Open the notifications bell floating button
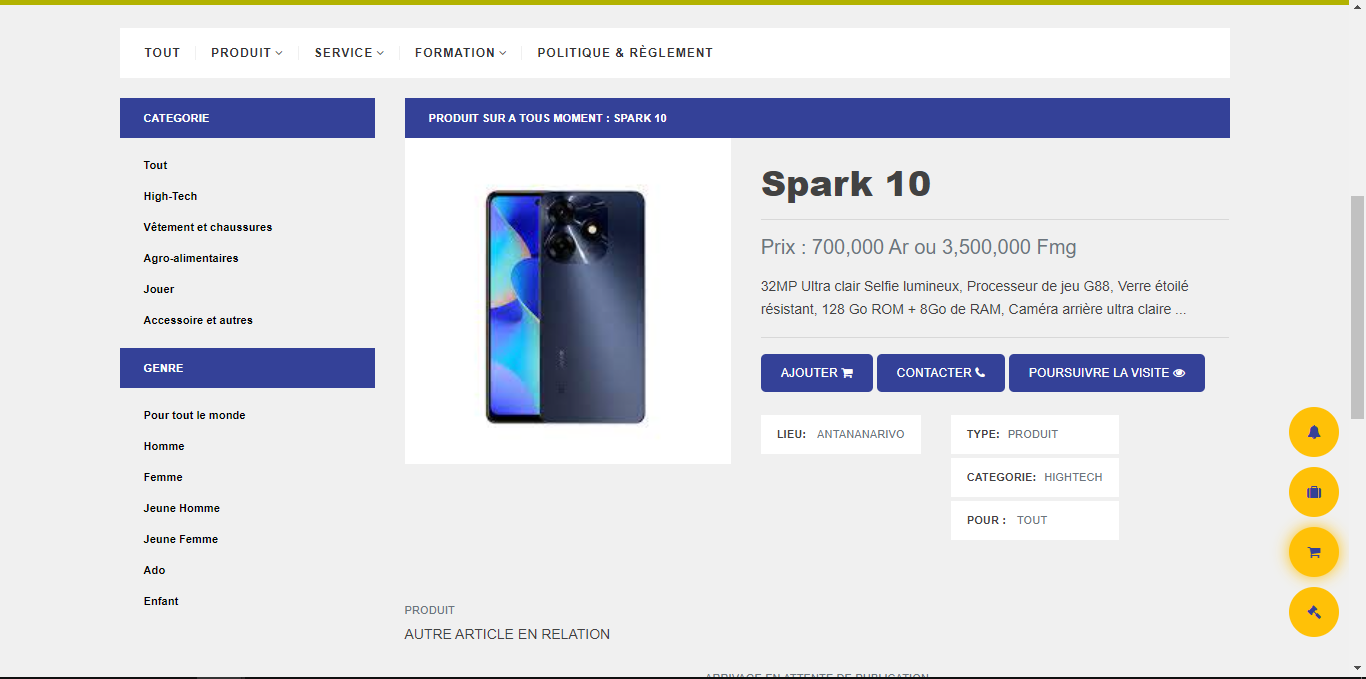The width and height of the screenshot is (1366, 679). click(x=1313, y=432)
